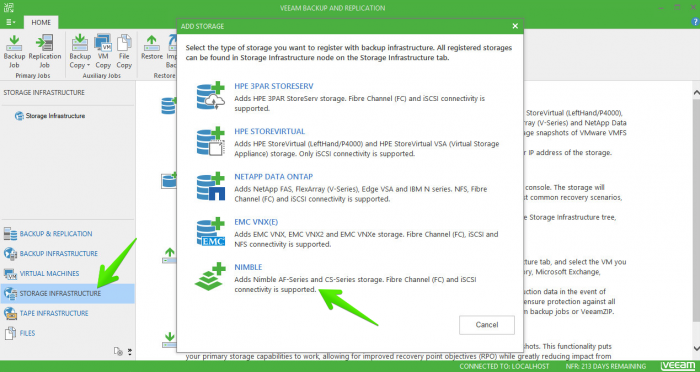700x372 pixels.
Task: Open VIRTUAL MACHINES view
Action: click(x=49, y=273)
